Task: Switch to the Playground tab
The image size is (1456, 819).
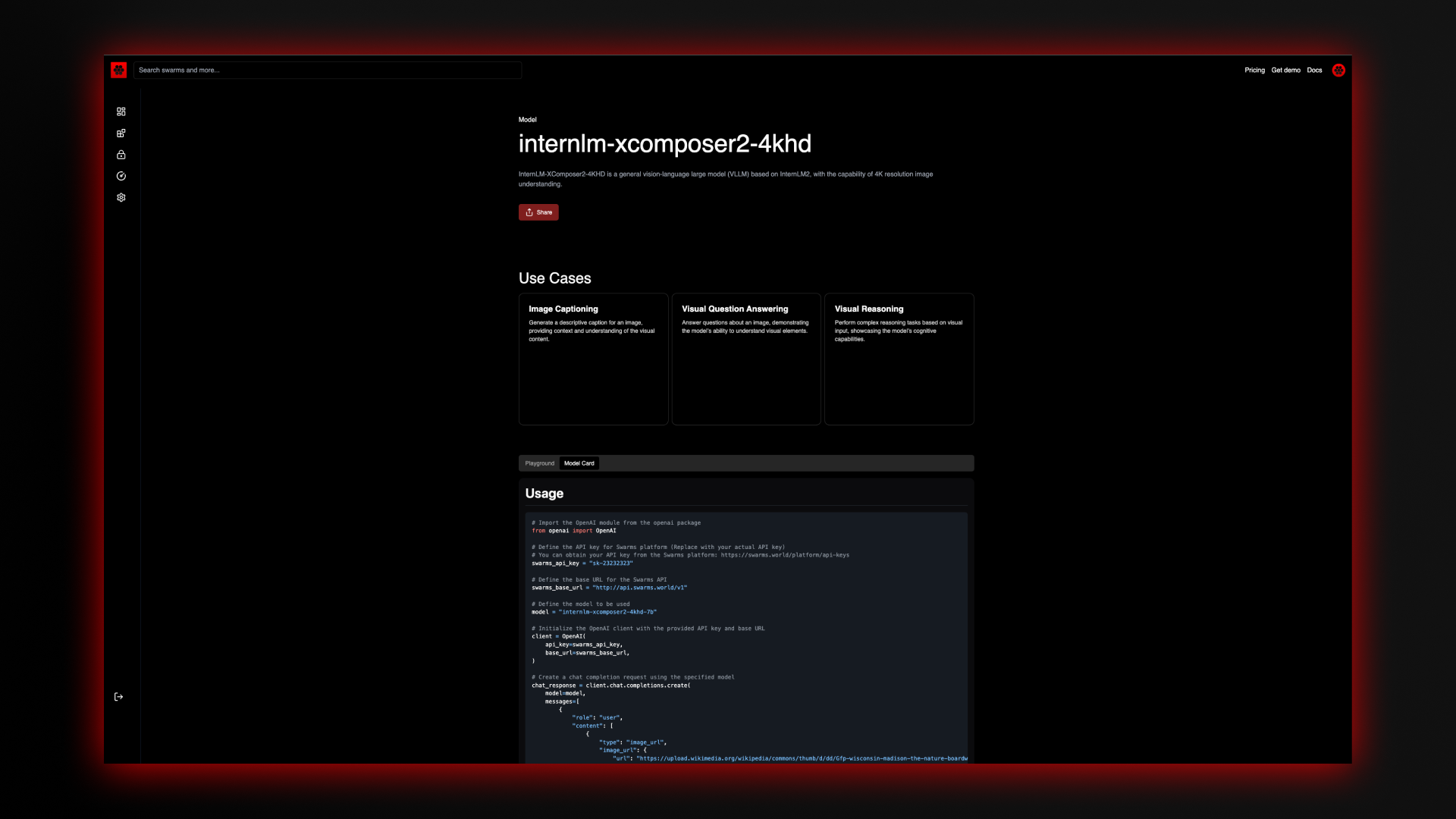Action: (540, 463)
